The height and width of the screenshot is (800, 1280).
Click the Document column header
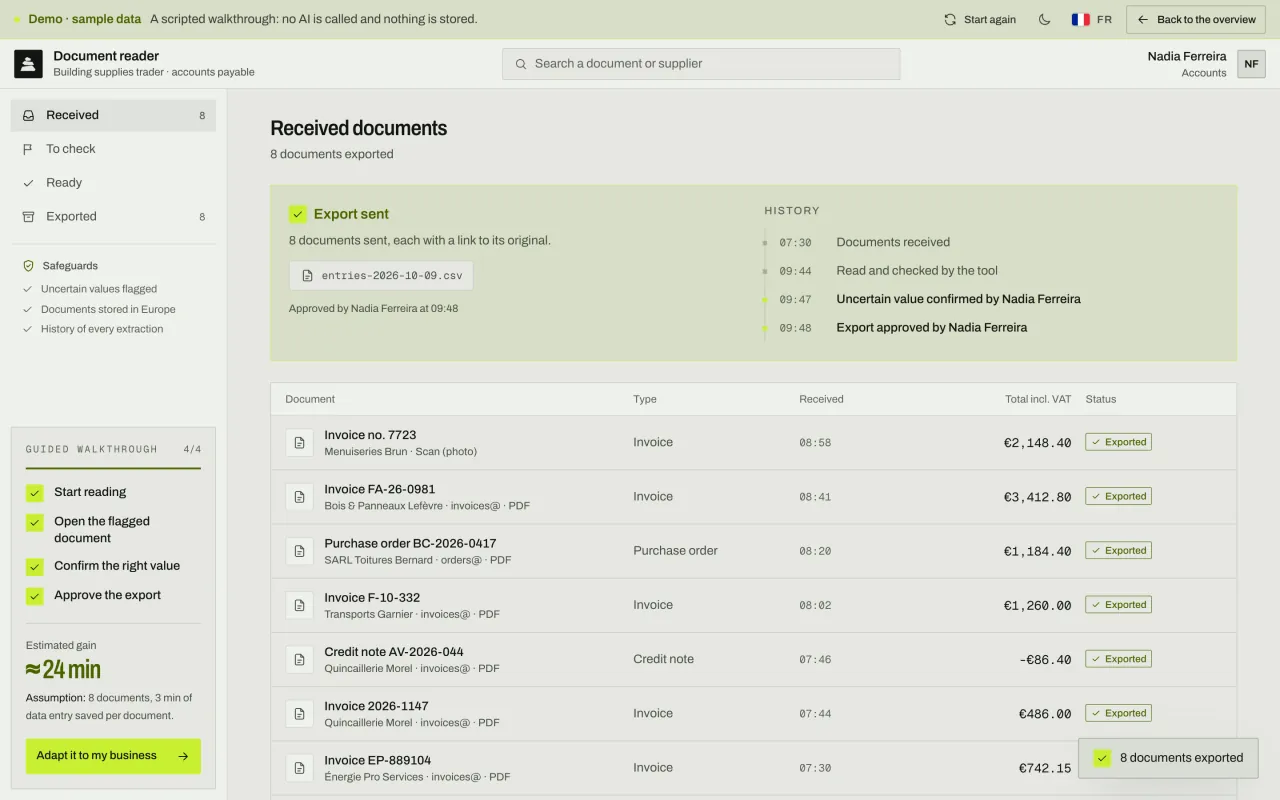click(310, 399)
